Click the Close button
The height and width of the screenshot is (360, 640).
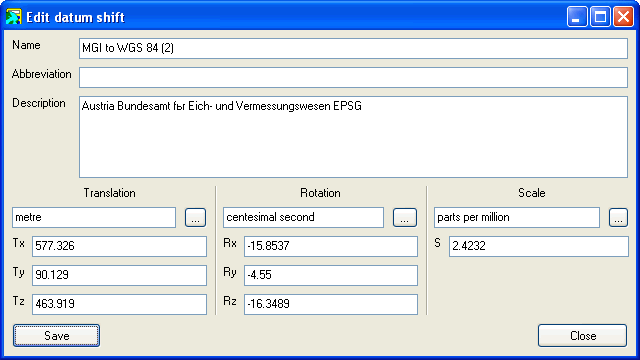[x=582, y=336]
